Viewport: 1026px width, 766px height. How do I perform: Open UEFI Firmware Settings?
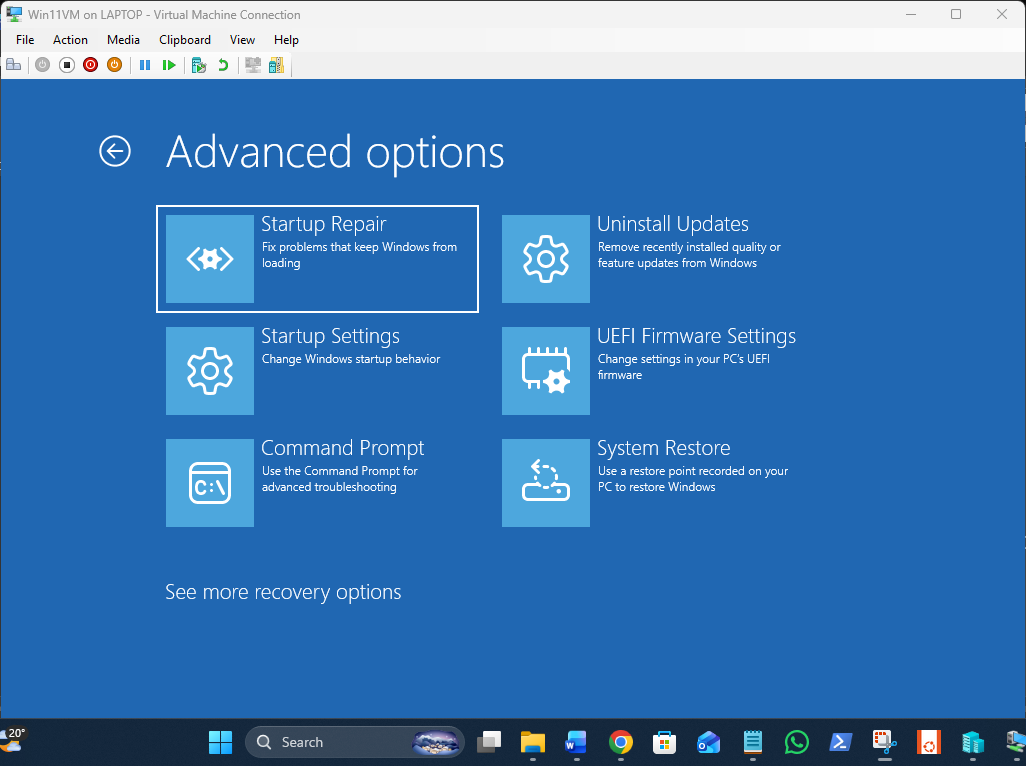tap(652, 370)
